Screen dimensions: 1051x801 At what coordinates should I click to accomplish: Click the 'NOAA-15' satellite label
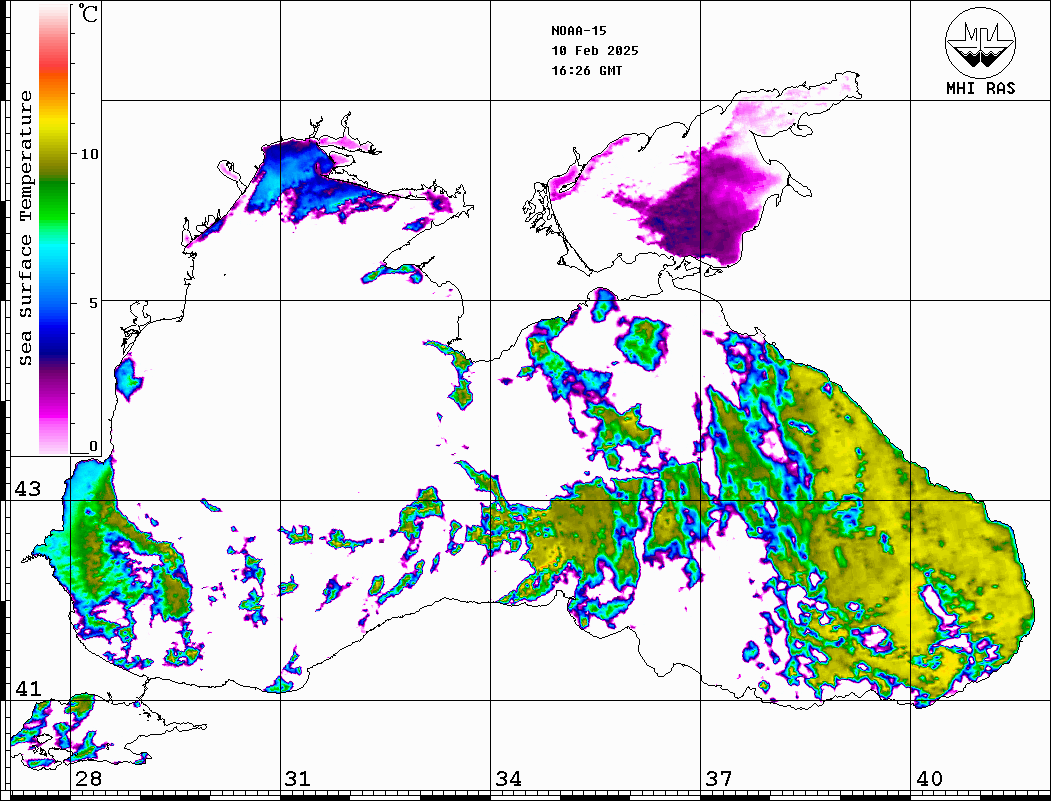point(579,31)
